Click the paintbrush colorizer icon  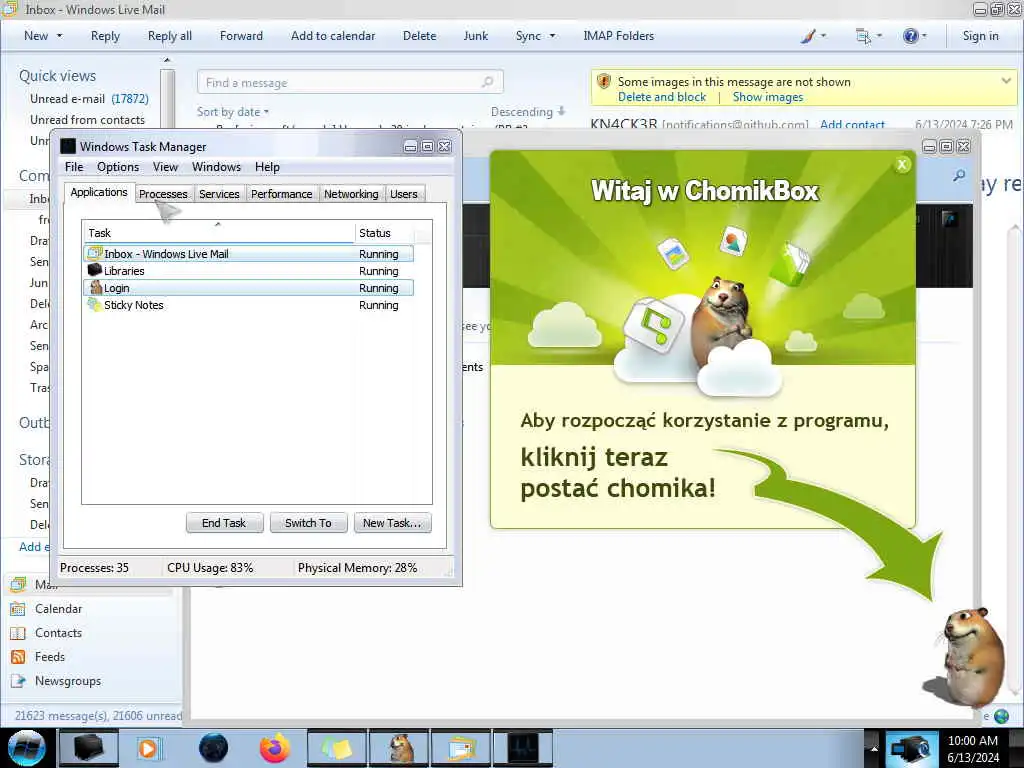[x=808, y=36]
